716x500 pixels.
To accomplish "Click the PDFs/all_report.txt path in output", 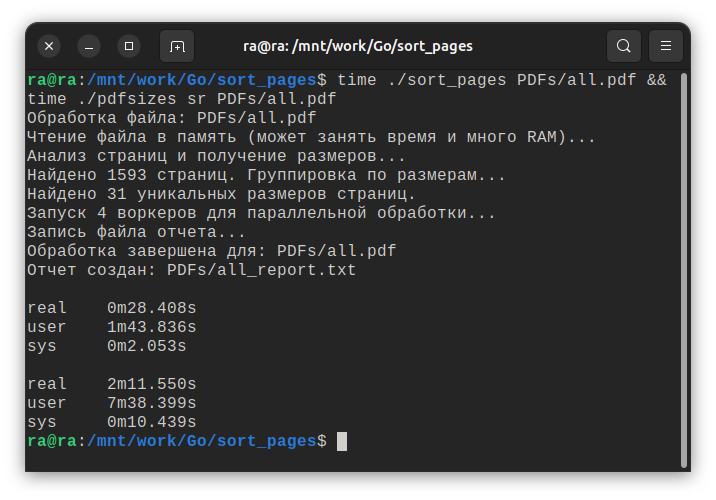I will click(261, 270).
